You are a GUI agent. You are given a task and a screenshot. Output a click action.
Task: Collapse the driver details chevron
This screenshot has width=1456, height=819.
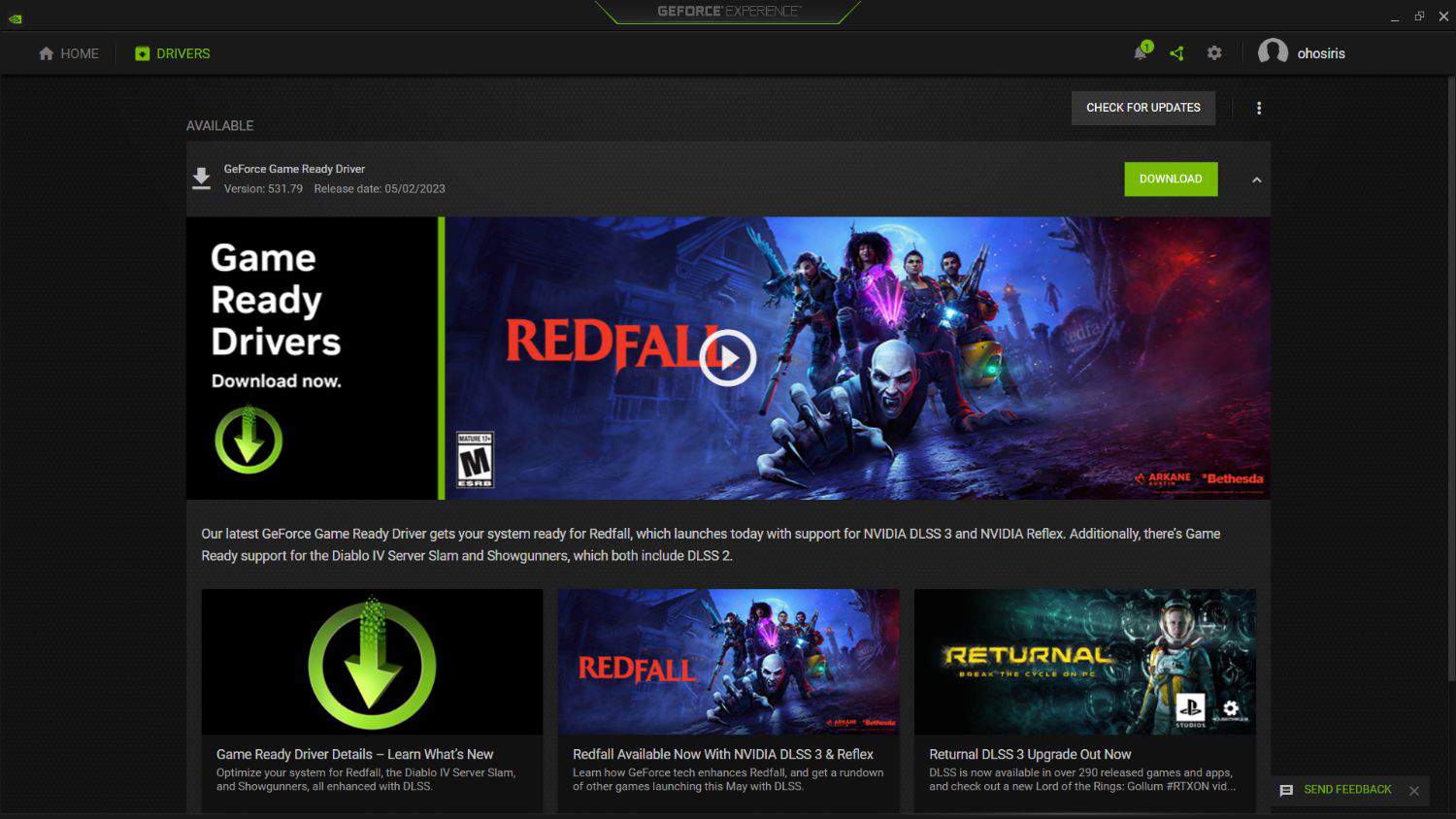click(1256, 180)
